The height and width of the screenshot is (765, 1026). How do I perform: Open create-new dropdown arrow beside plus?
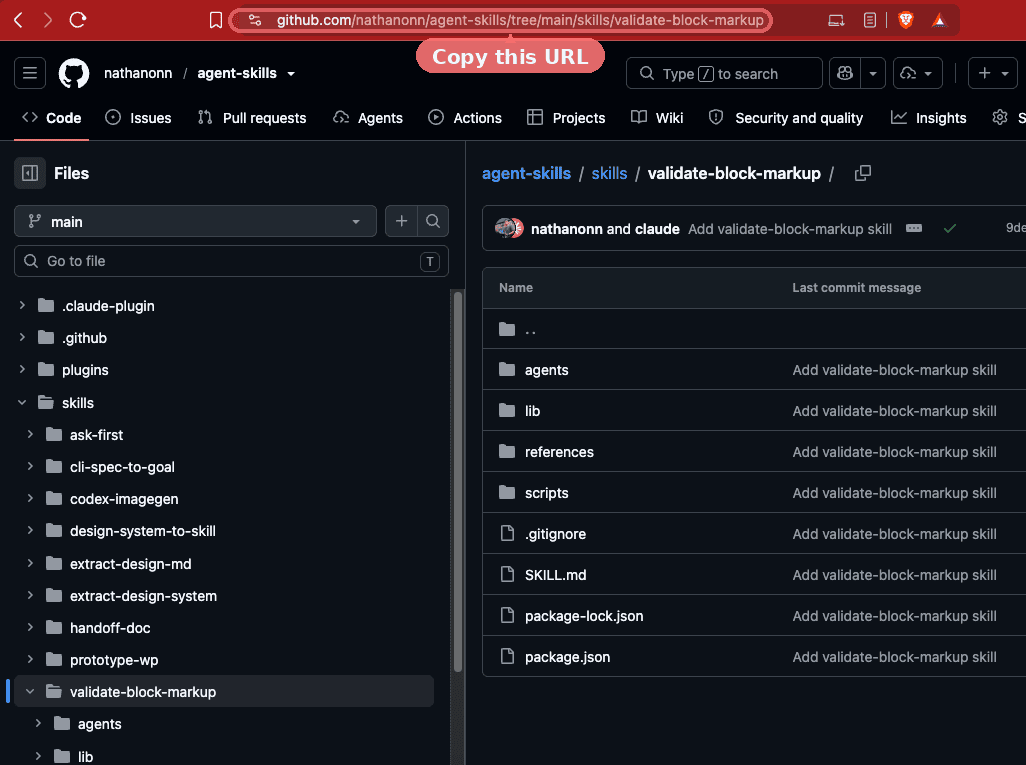click(x=1005, y=73)
